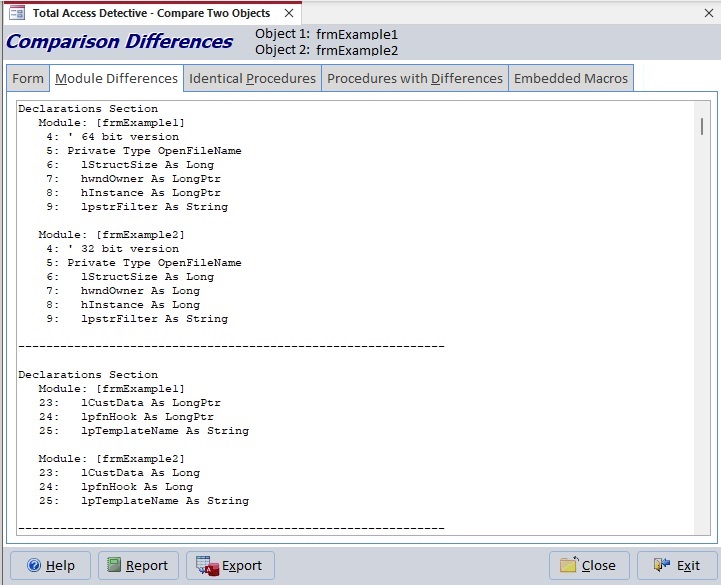Click "lCustData As Long" line under frmExample2
The image size is (721, 585).
(140, 473)
